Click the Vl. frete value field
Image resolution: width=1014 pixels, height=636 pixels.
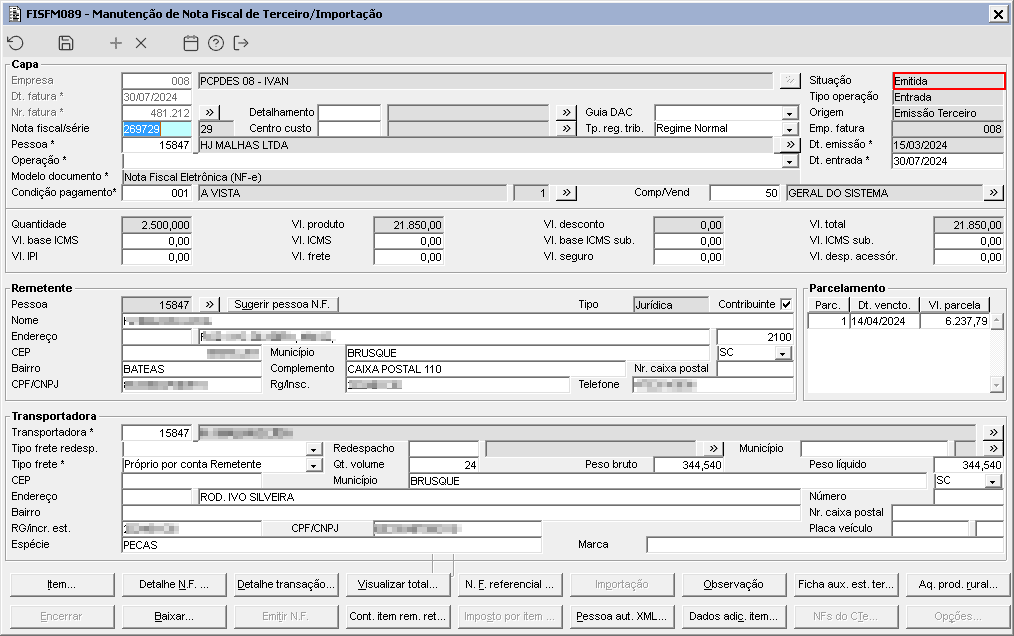(x=409, y=257)
